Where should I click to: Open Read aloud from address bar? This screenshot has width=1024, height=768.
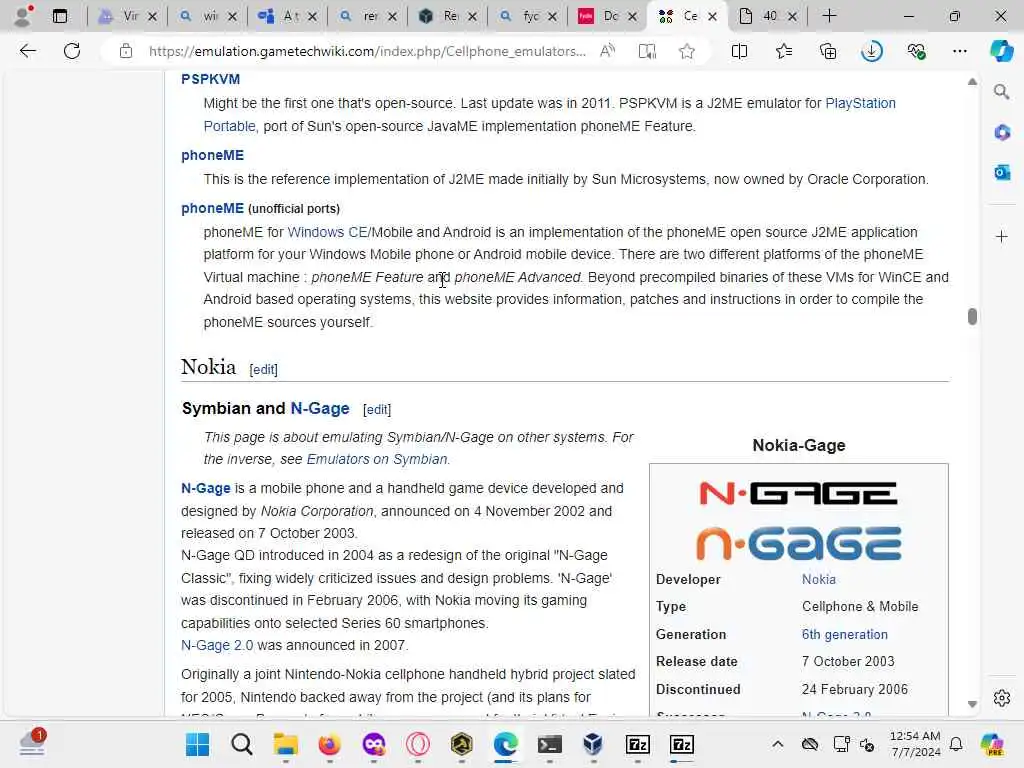(607, 51)
